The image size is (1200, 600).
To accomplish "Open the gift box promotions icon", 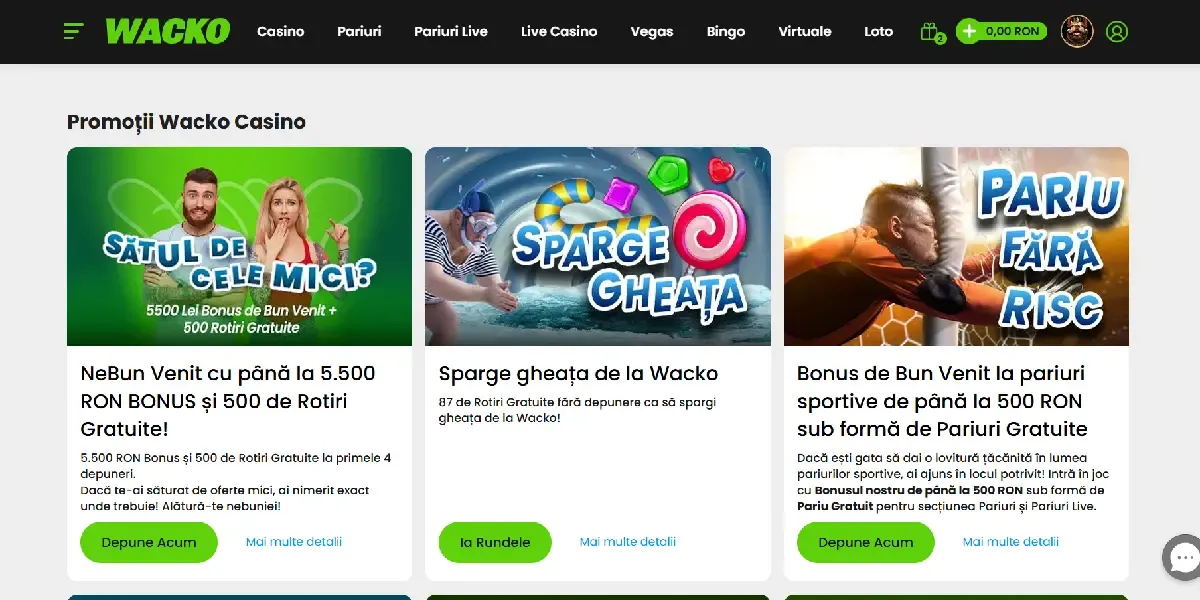I will 931,32.
